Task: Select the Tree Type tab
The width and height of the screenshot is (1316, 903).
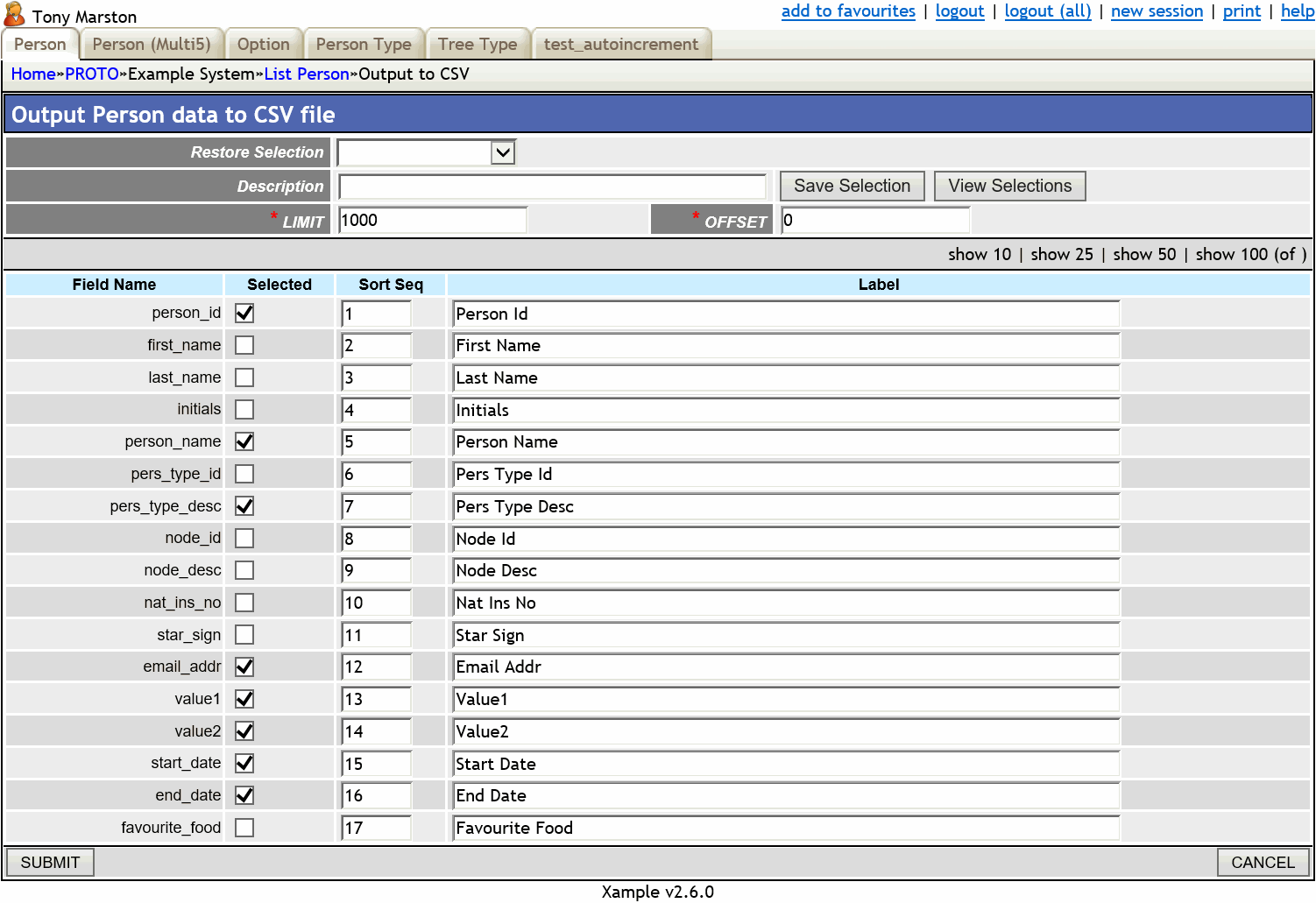Action: pyautogui.click(x=478, y=43)
